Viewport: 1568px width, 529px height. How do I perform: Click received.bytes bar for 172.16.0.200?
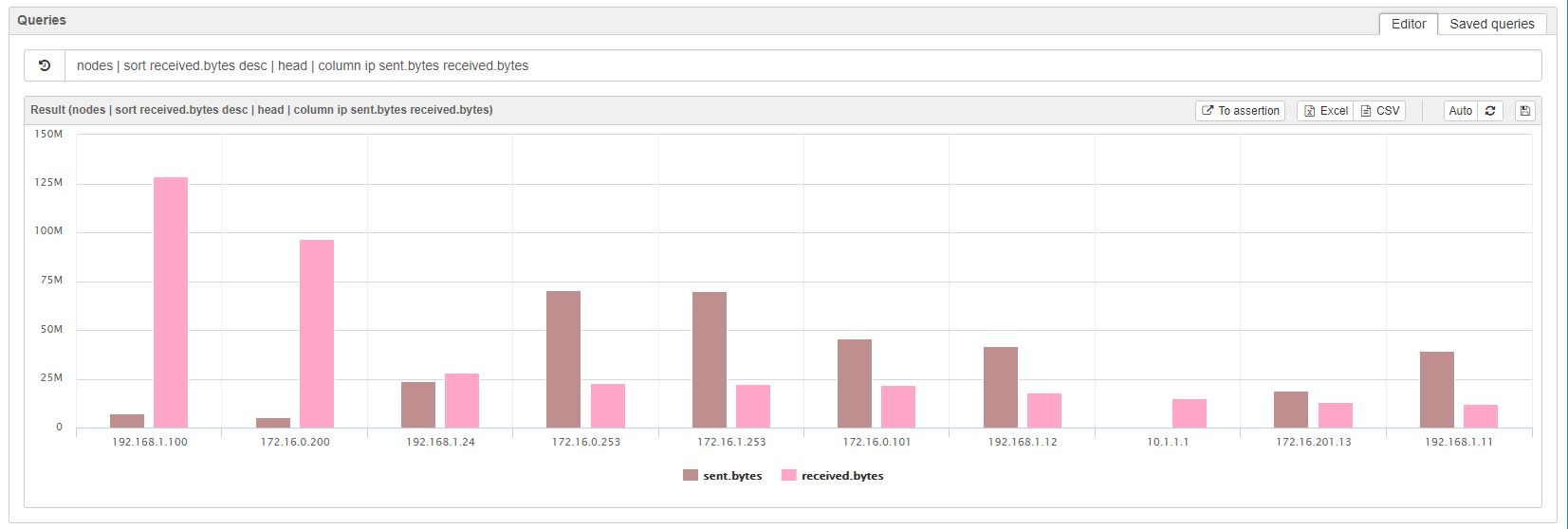317,334
